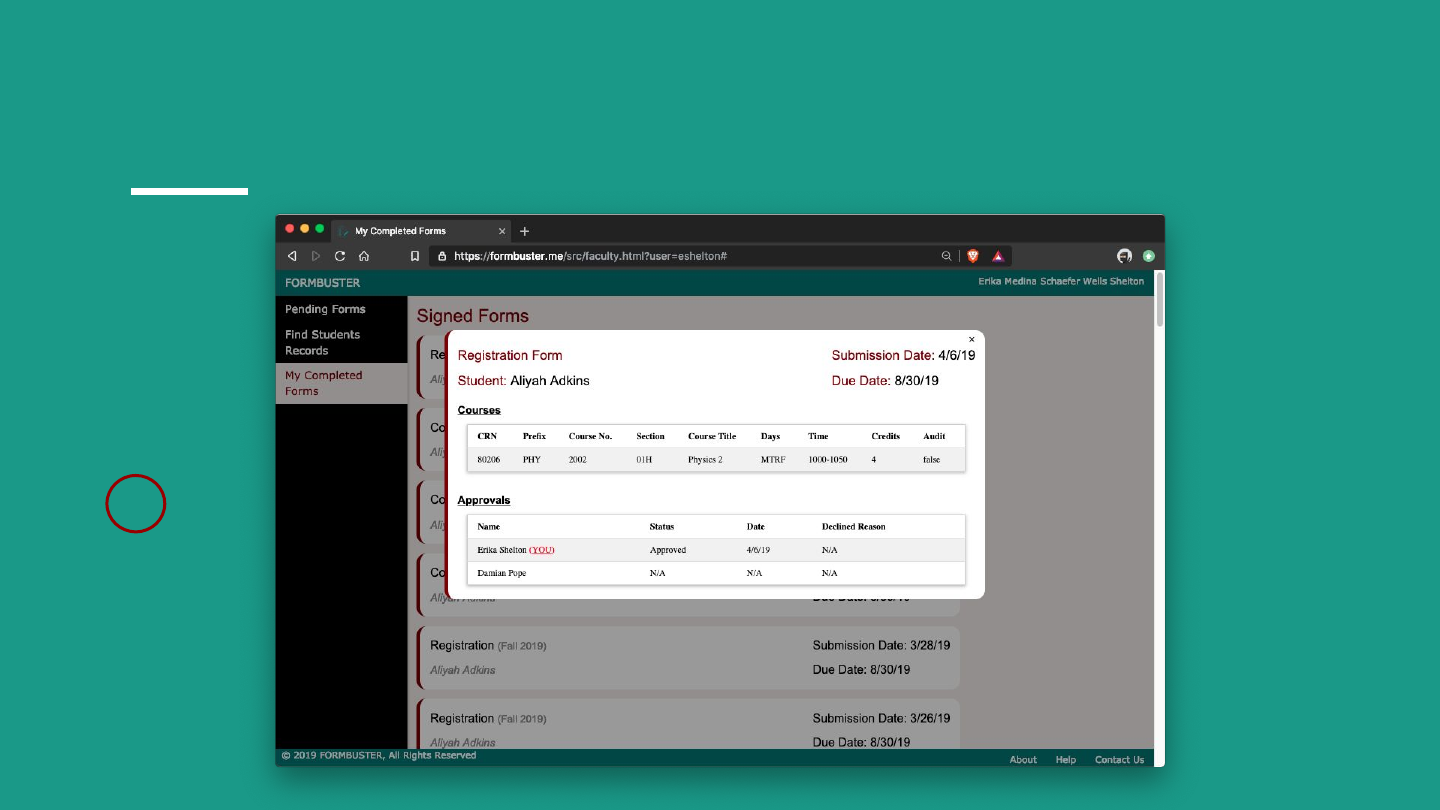Viewport: 1440px width, 810px height.
Task: Open the Registration card submitted 3/26/19
Action: tap(688, 724)
